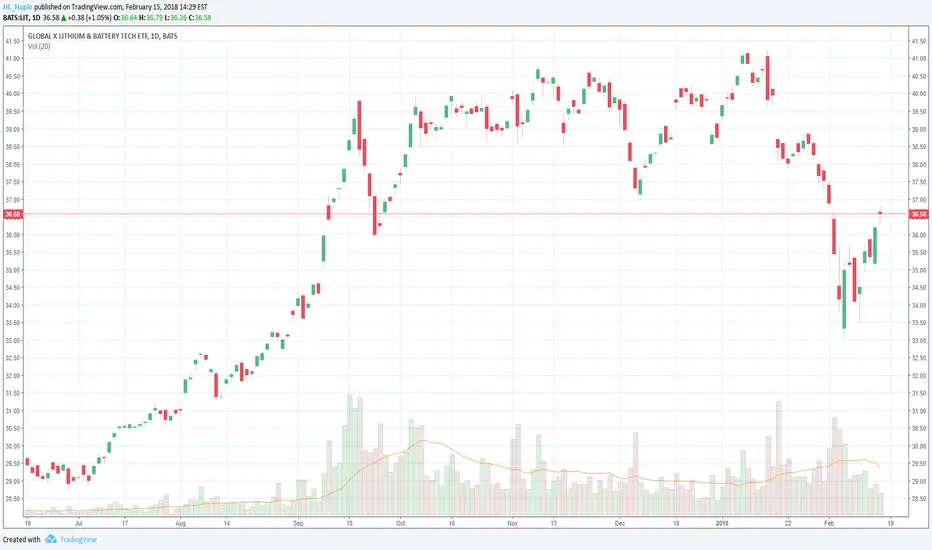This screenshot has height=550, width=932.
Task: Select the 'BATS:LIT, 1D' ticker text
Action: tap(21, 18)
